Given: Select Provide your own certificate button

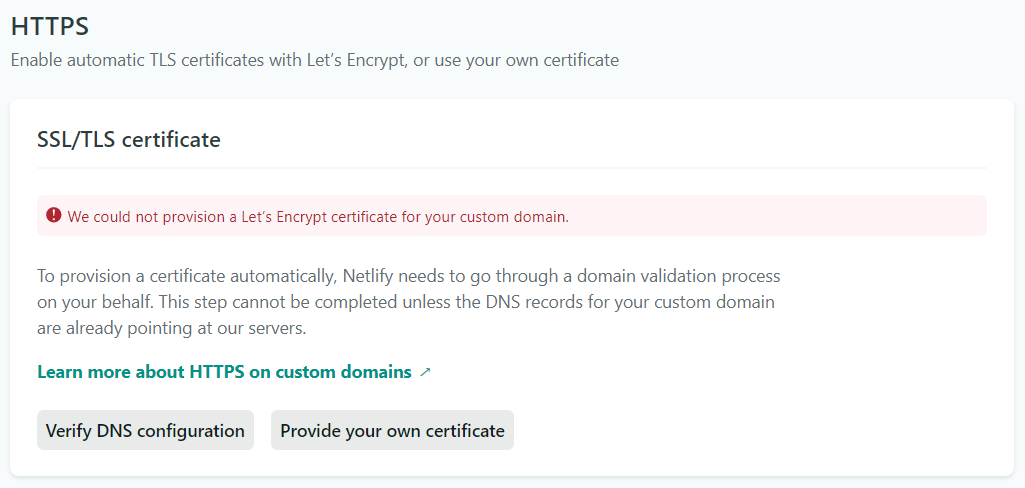Looking at the screenshot, I should point(392,431).
